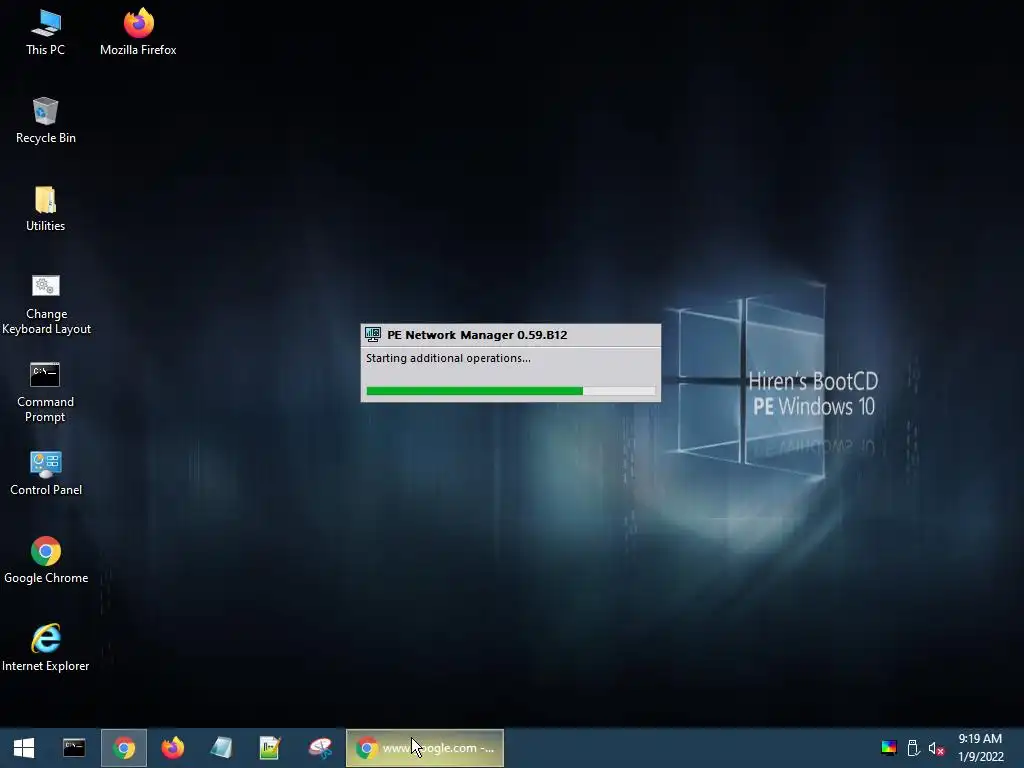Switch to the www.google.com Chrome taskbar window
This screenshot has height=768, width=1024.
[424, 748]
